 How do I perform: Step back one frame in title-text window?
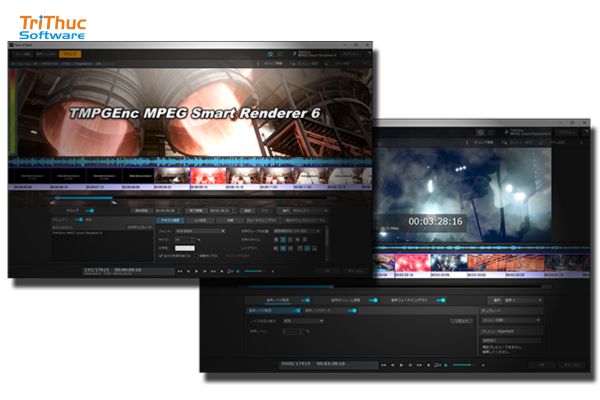pyautogui.click(x=188, y=271)
